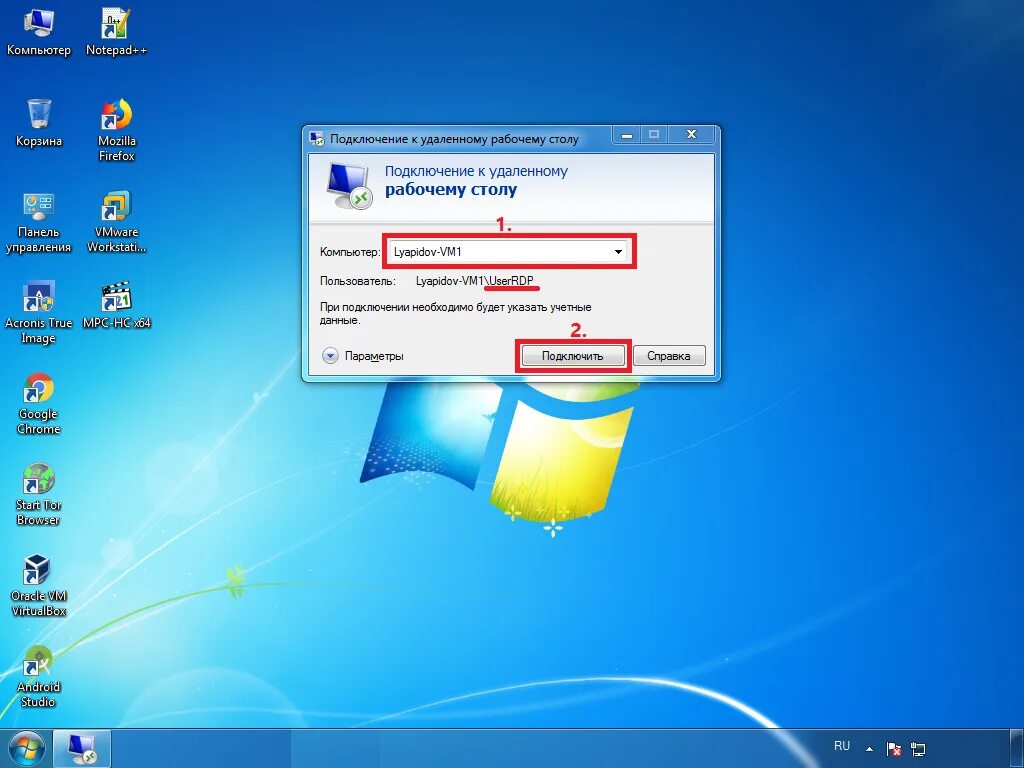
Task: Select the Start Tor Browser shortcut
Action: (39, 494)
